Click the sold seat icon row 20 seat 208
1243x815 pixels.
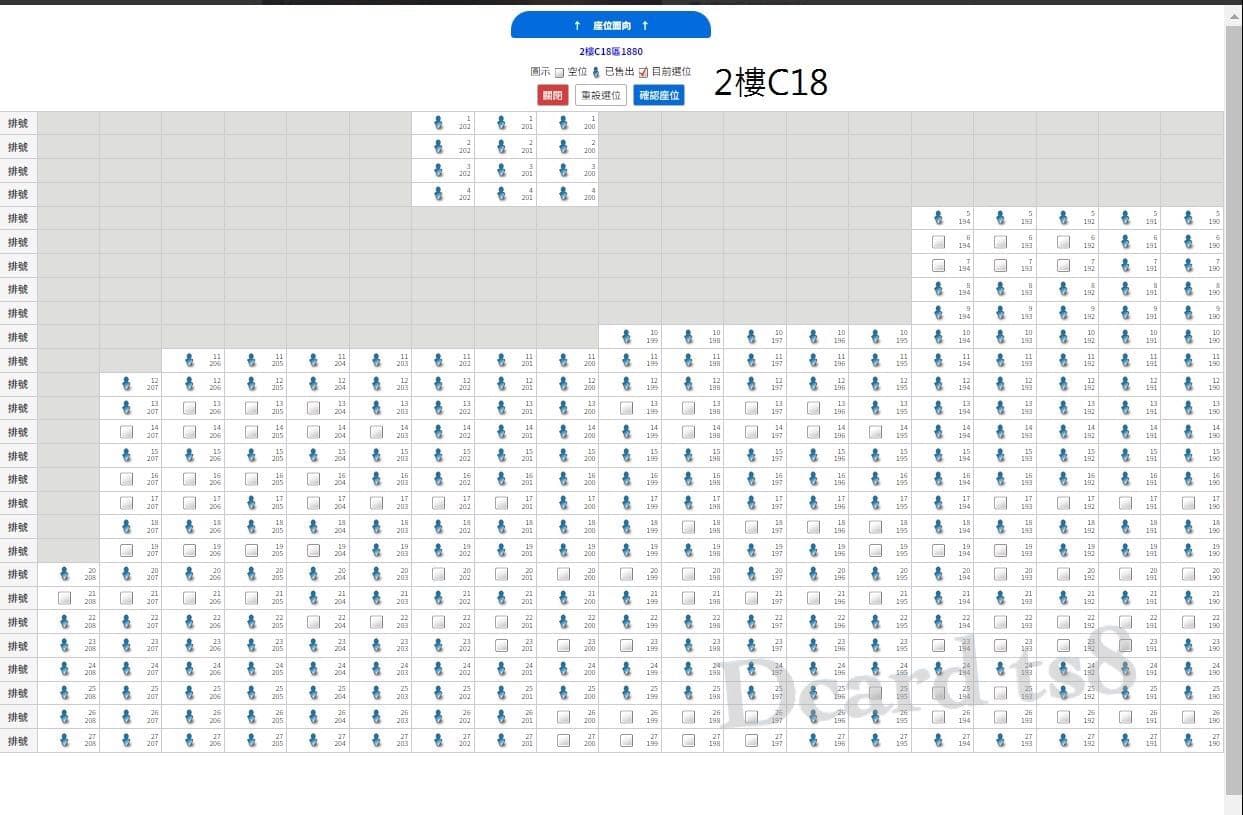[64, 574]
